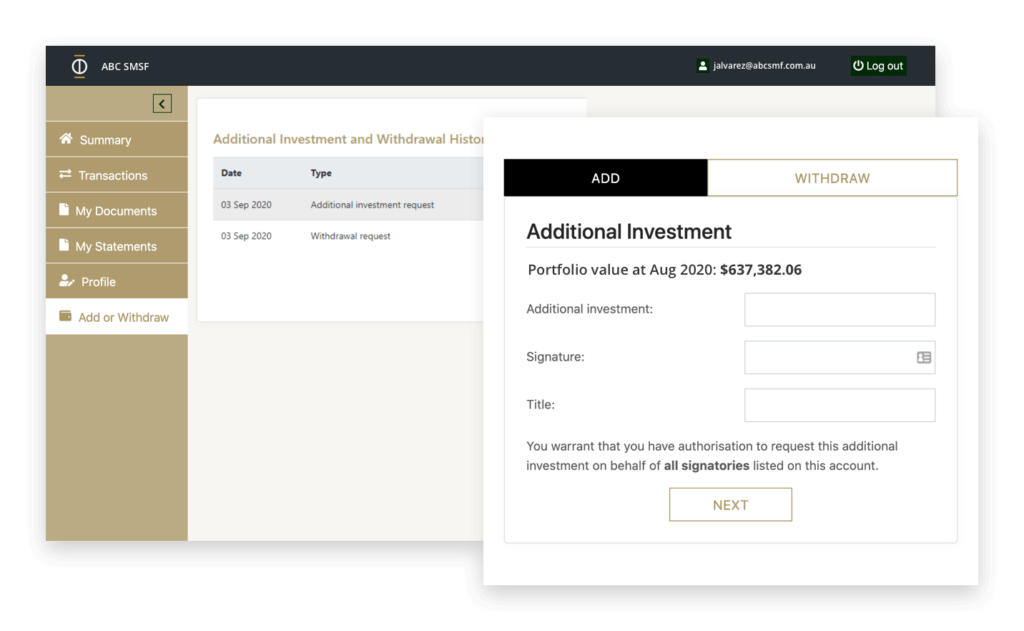Click the Profile user-edit icon
Viewport: 1024px width, 631px height.
click(x=67, y=281)
